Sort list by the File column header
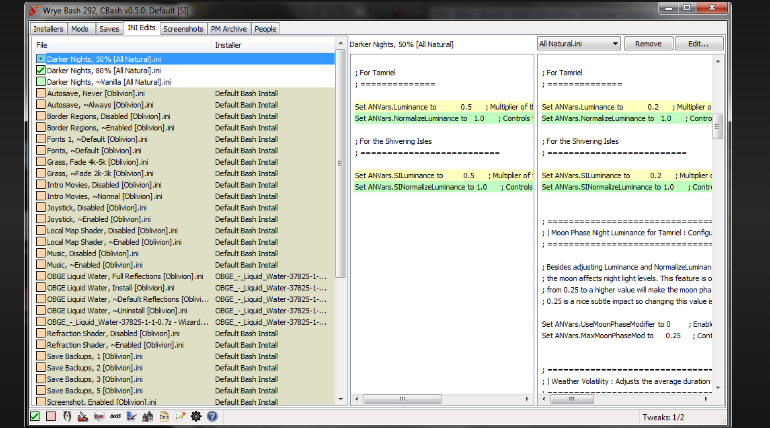This screenshot has height=428, width=770. point(42,45)
